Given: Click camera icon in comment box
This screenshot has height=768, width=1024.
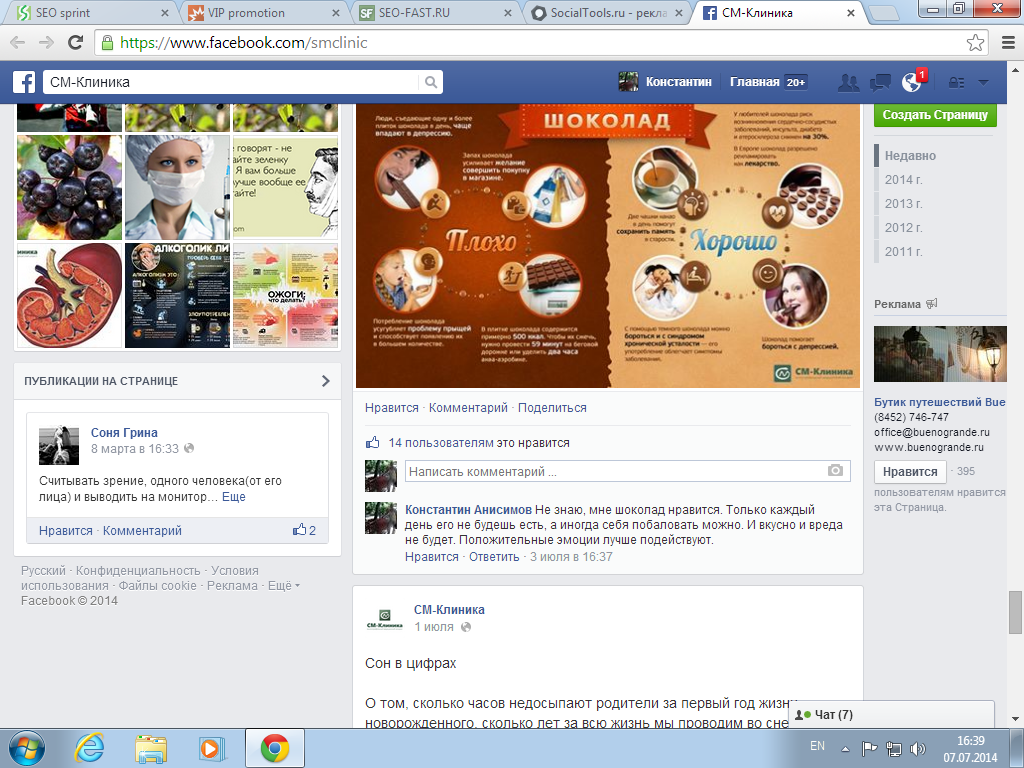Looking at the screenshot, I should (x=835, y=470).
